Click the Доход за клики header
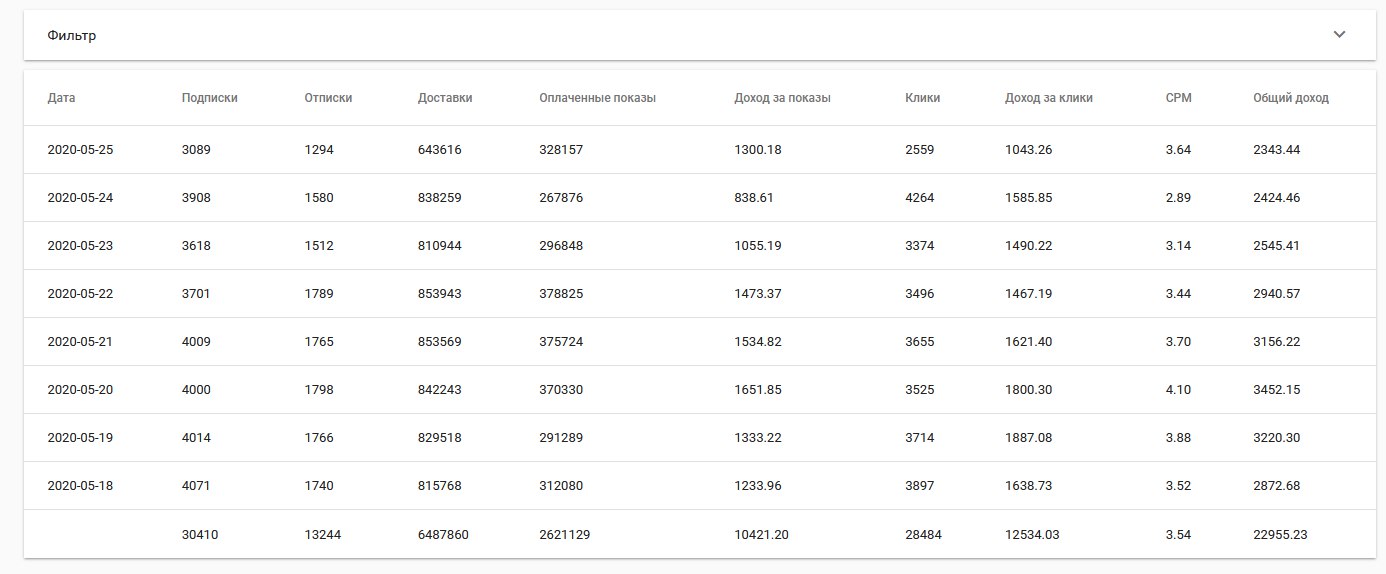 pos(1049,98)
